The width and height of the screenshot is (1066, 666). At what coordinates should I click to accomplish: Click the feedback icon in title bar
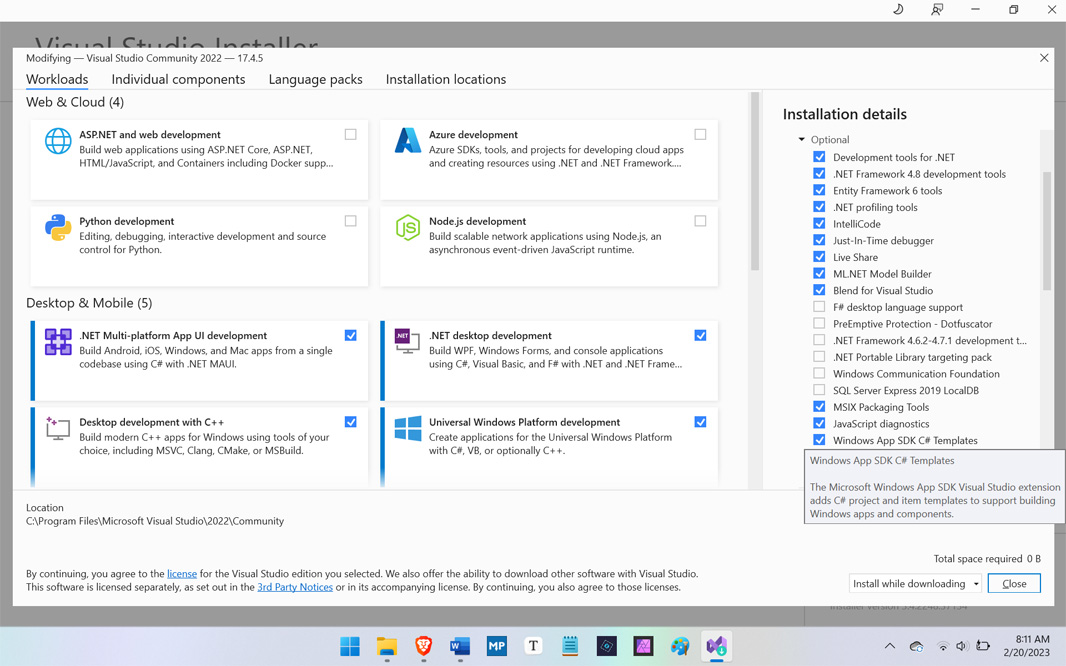937,10
